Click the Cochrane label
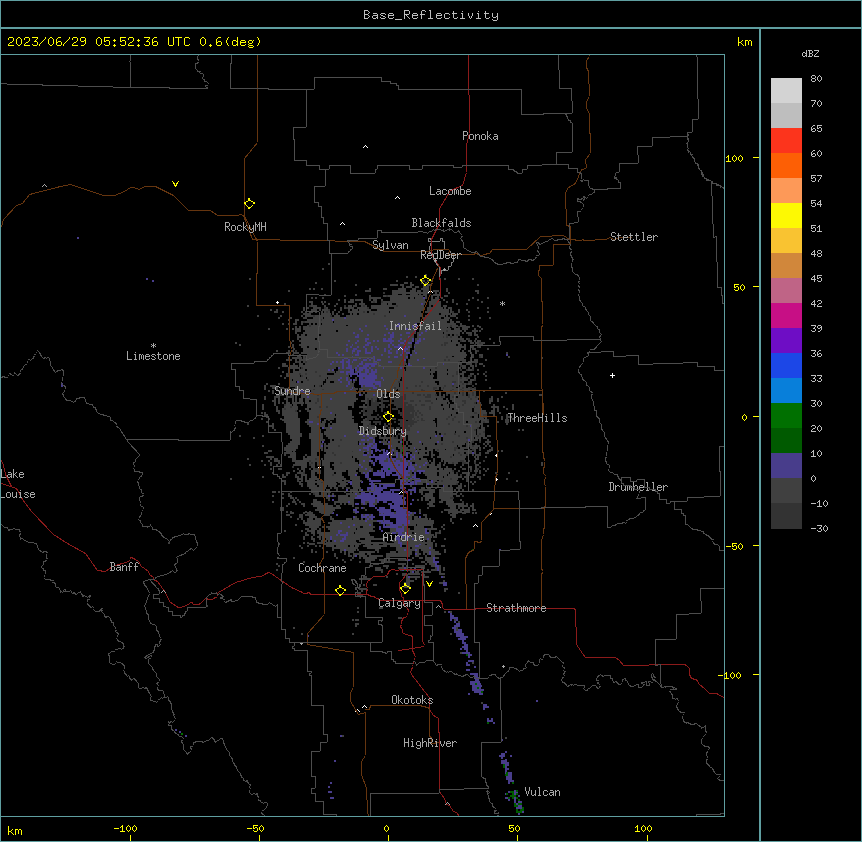Screen dimensions: 862x842 pyautogui.click(x=322, y=568)
